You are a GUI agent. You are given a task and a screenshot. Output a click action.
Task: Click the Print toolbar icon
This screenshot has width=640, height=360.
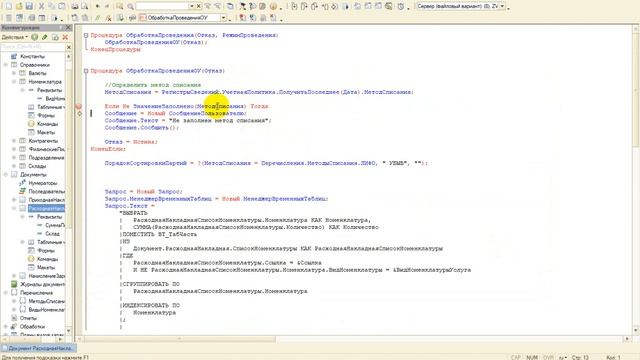pos(75,7)
